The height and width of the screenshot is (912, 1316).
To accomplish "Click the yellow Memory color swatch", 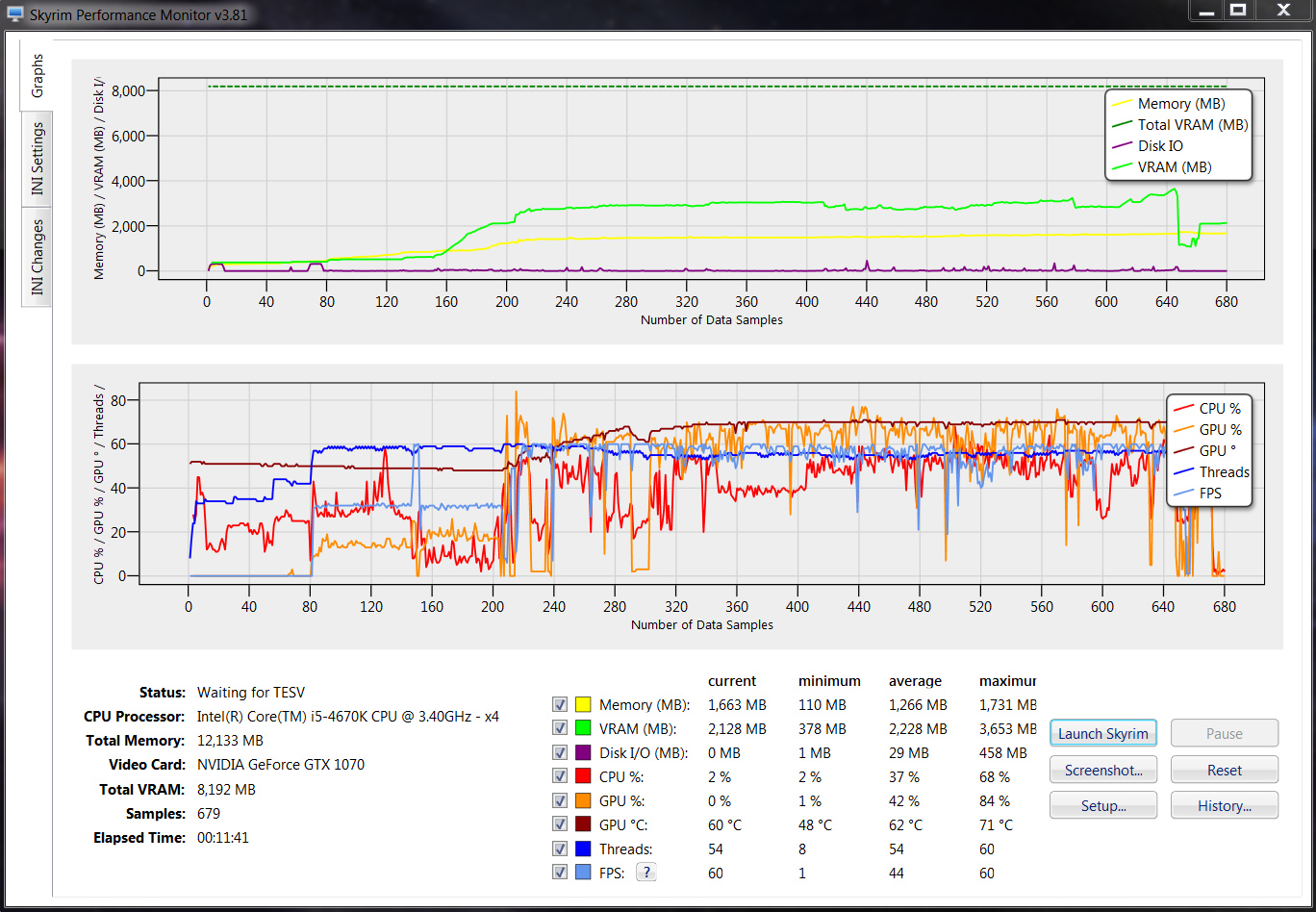I will click(583, 705).
